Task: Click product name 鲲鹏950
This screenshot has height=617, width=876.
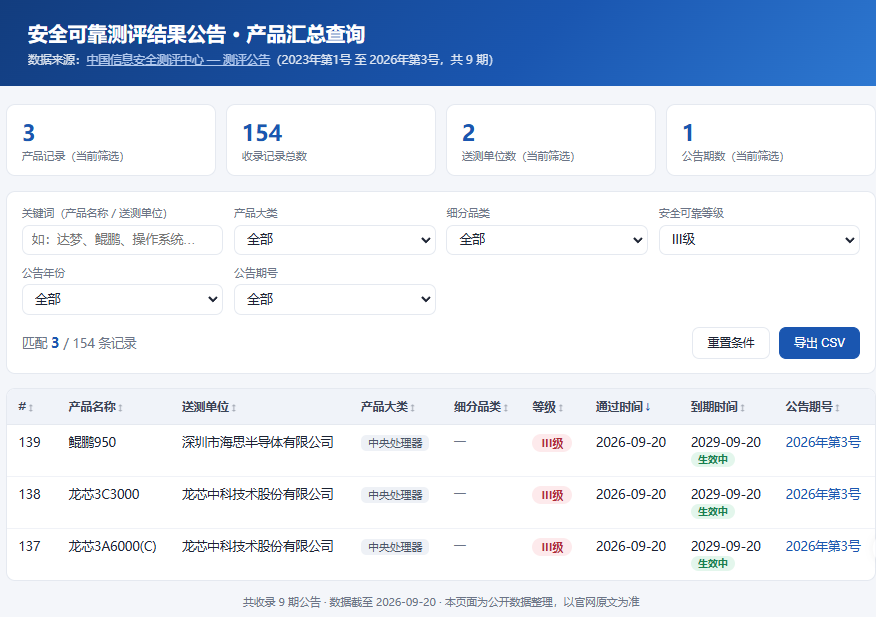Action: (92, 442)
